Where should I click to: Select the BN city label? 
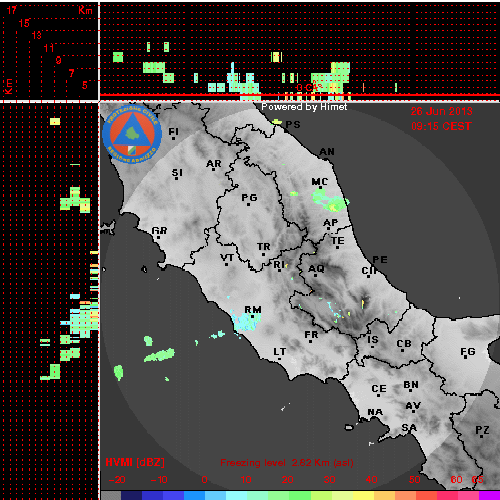click(411, 385)
